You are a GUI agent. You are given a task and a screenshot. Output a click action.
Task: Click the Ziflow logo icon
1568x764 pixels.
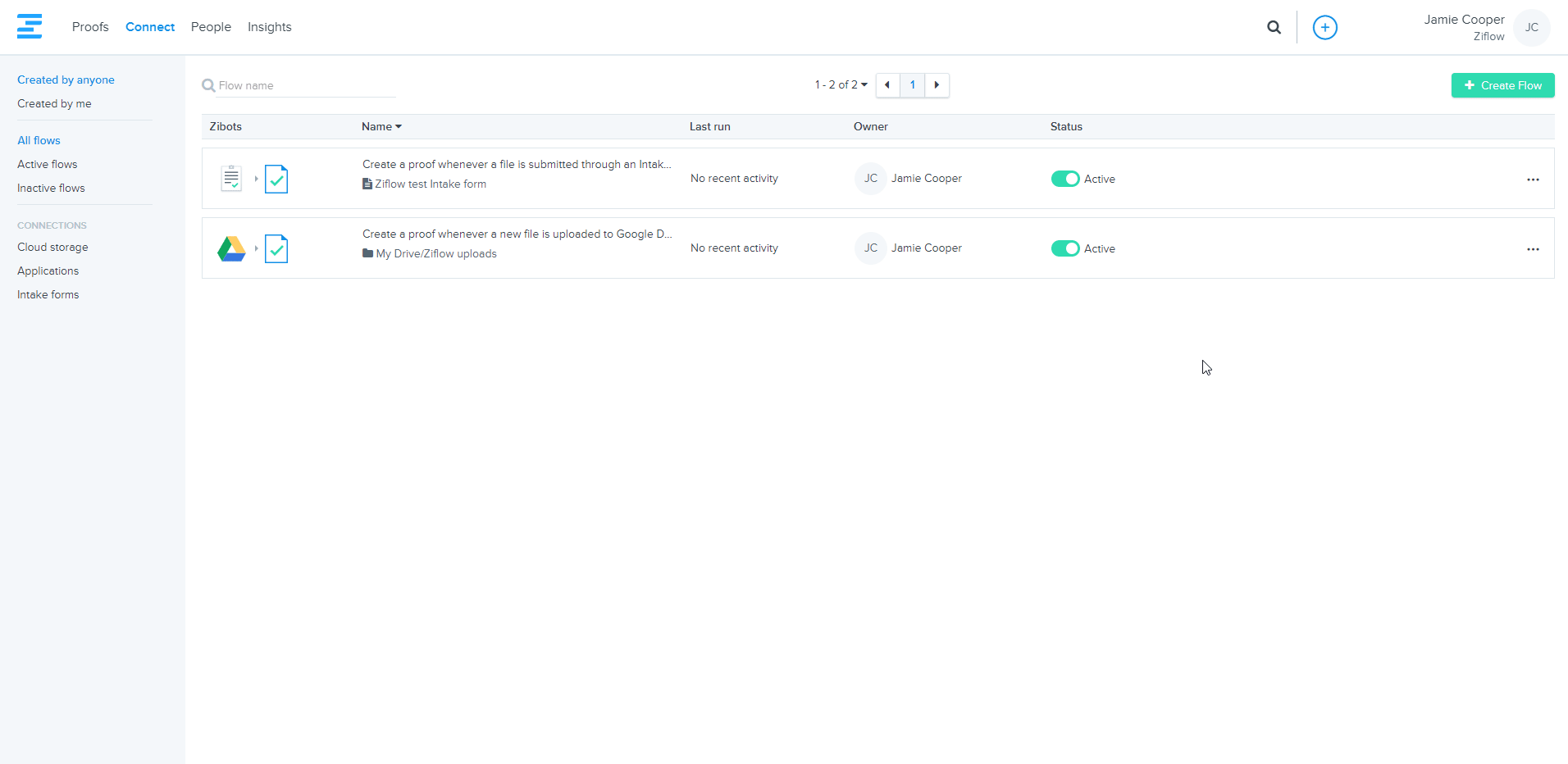click(30, 26)
